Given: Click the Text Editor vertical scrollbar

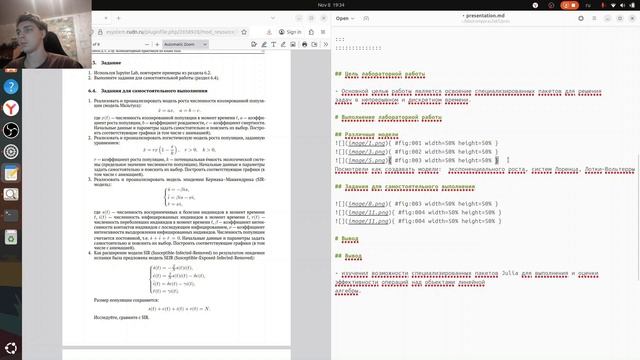Looking at the screenshot, I should click(638, 217).
